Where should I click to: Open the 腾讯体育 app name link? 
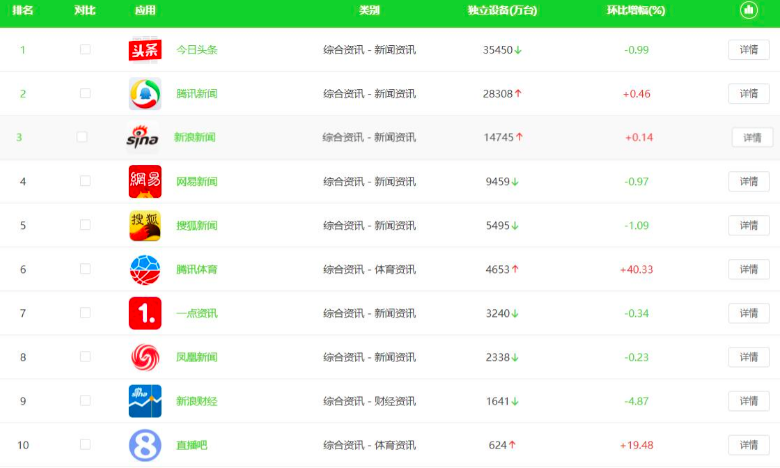tap(197, 270)
